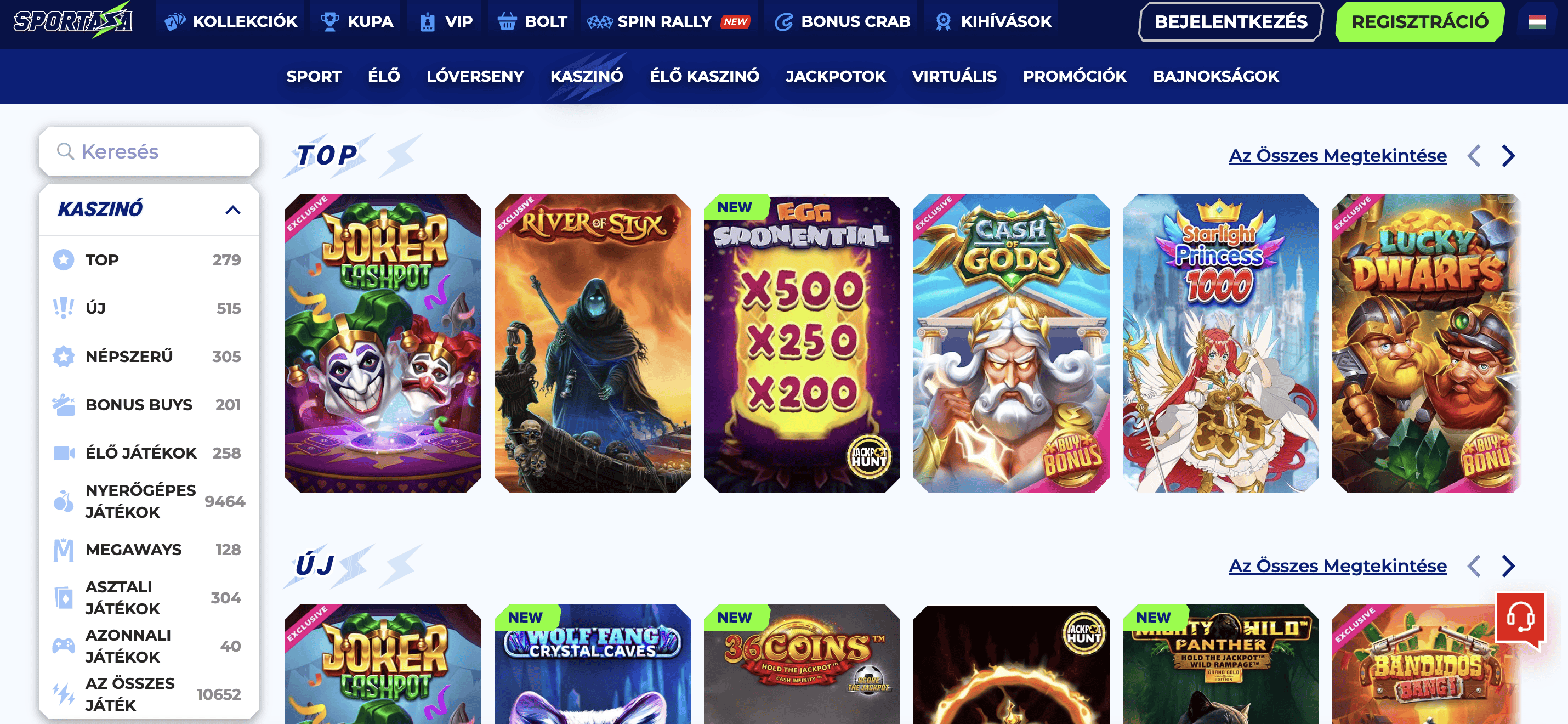Click the Hungarian flag language selector
1568x724 pixels.
(1537, 22)
